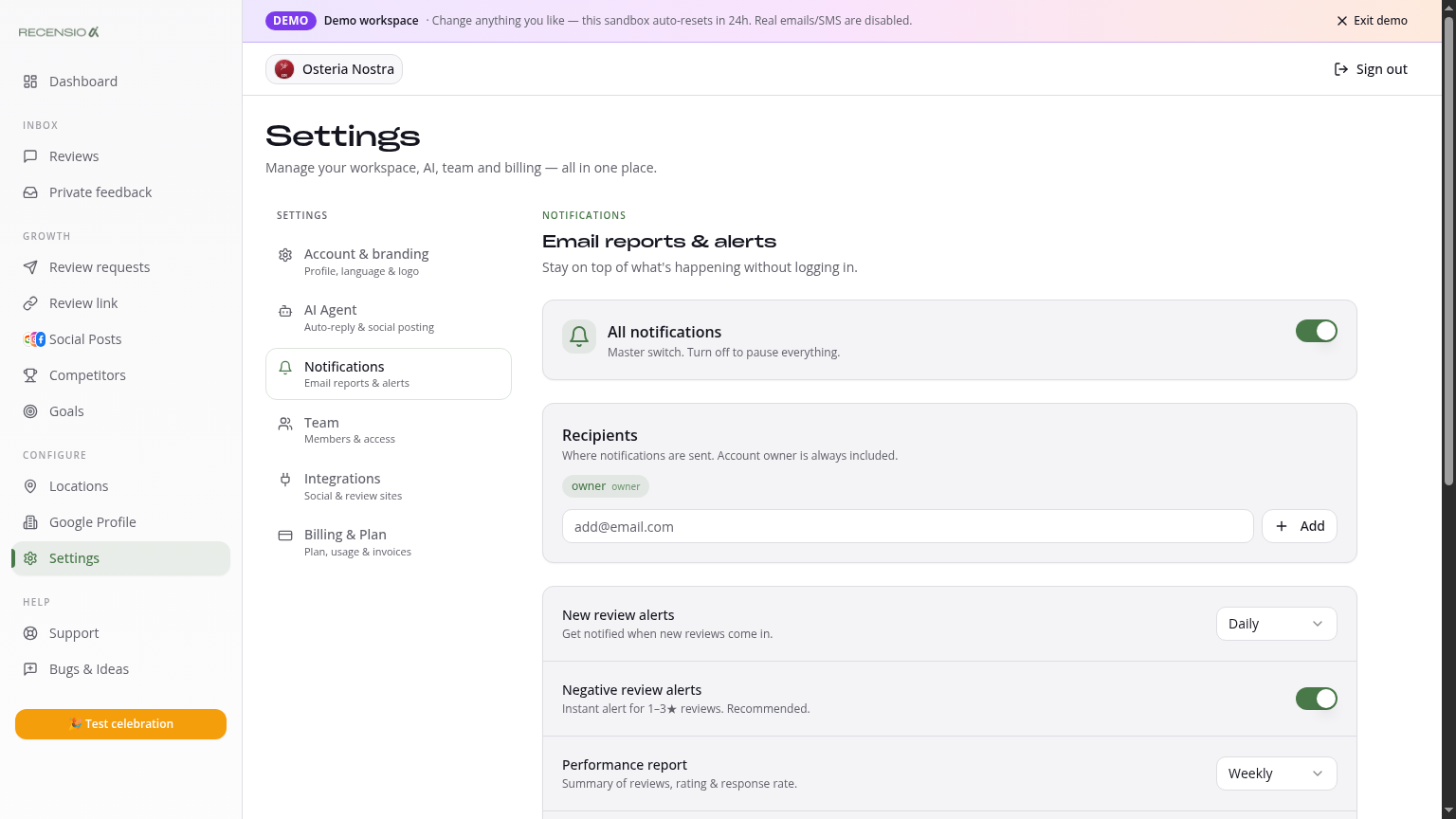This screenshot has width=1456, height=819.
Task: Click the X icon beside Exit demo
Action: point(1342,21)
